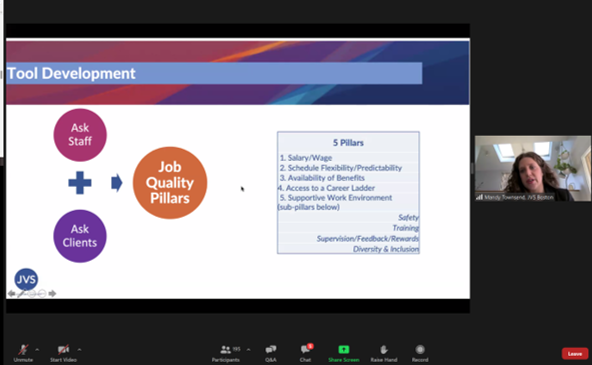This screenshot has width=592, height=365.
Task: Start Video with the camera icon
Action: click(63, 353)
